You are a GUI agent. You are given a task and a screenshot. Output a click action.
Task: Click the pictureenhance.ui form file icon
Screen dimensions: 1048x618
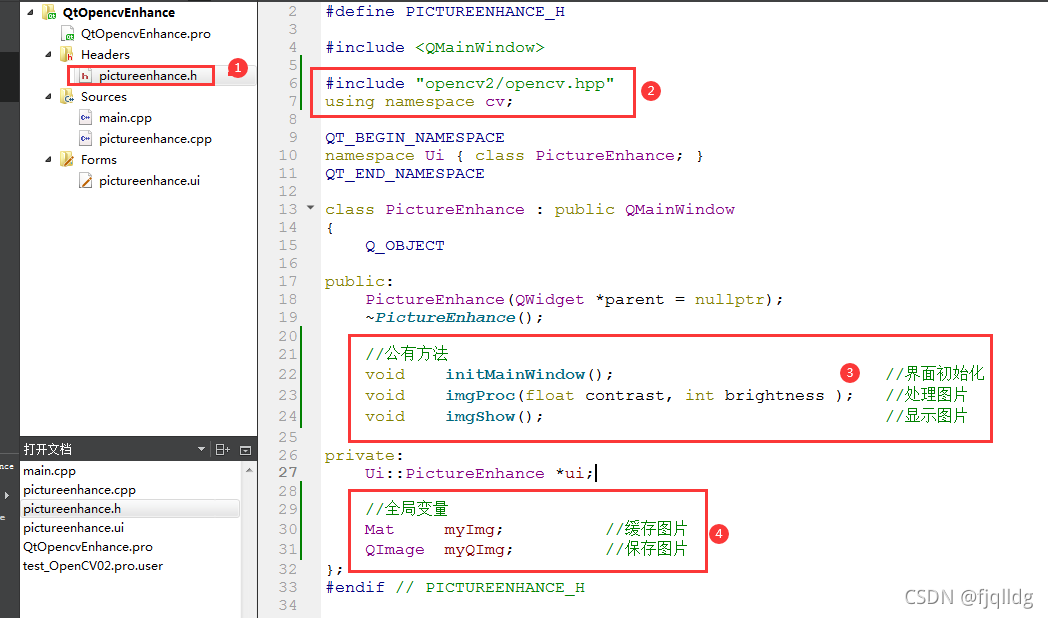[85, 180]
